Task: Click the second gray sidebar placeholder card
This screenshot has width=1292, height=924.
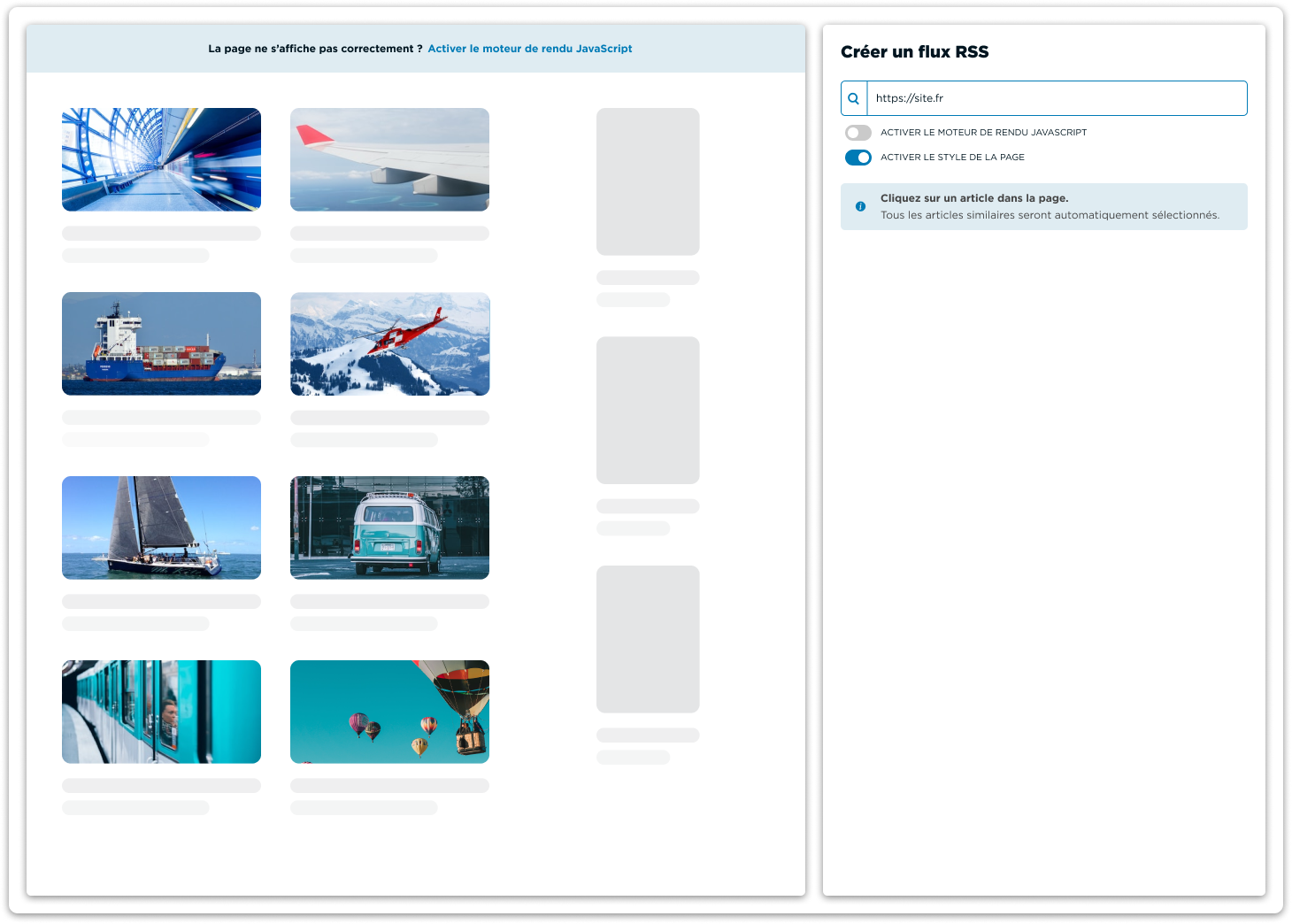Action: coord(648,410)
